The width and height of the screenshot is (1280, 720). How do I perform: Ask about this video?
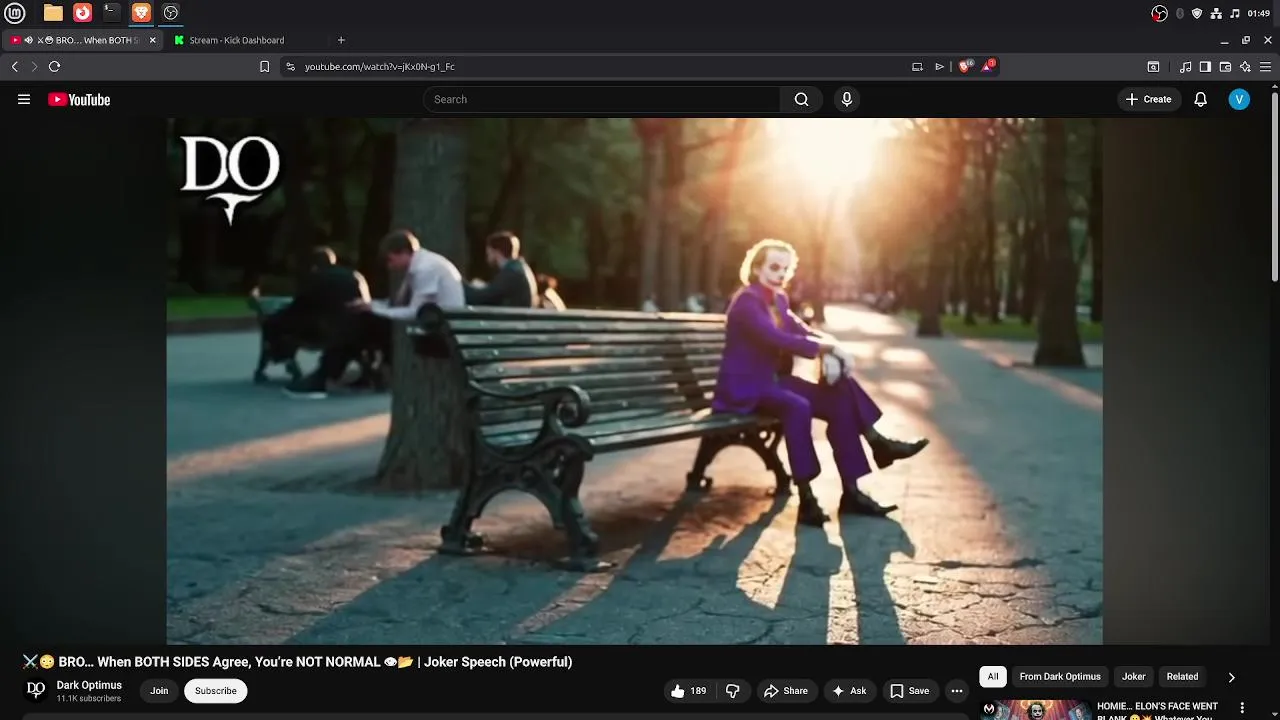(848, 691)
